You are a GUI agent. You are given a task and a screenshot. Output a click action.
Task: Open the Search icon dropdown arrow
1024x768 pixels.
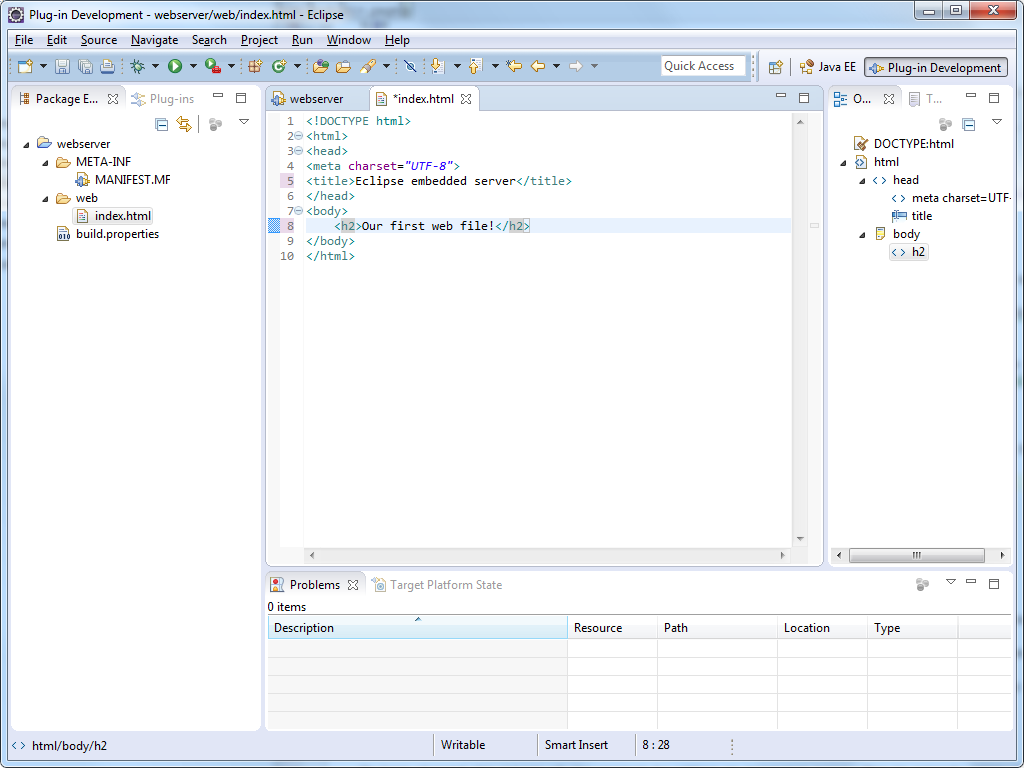386,66
